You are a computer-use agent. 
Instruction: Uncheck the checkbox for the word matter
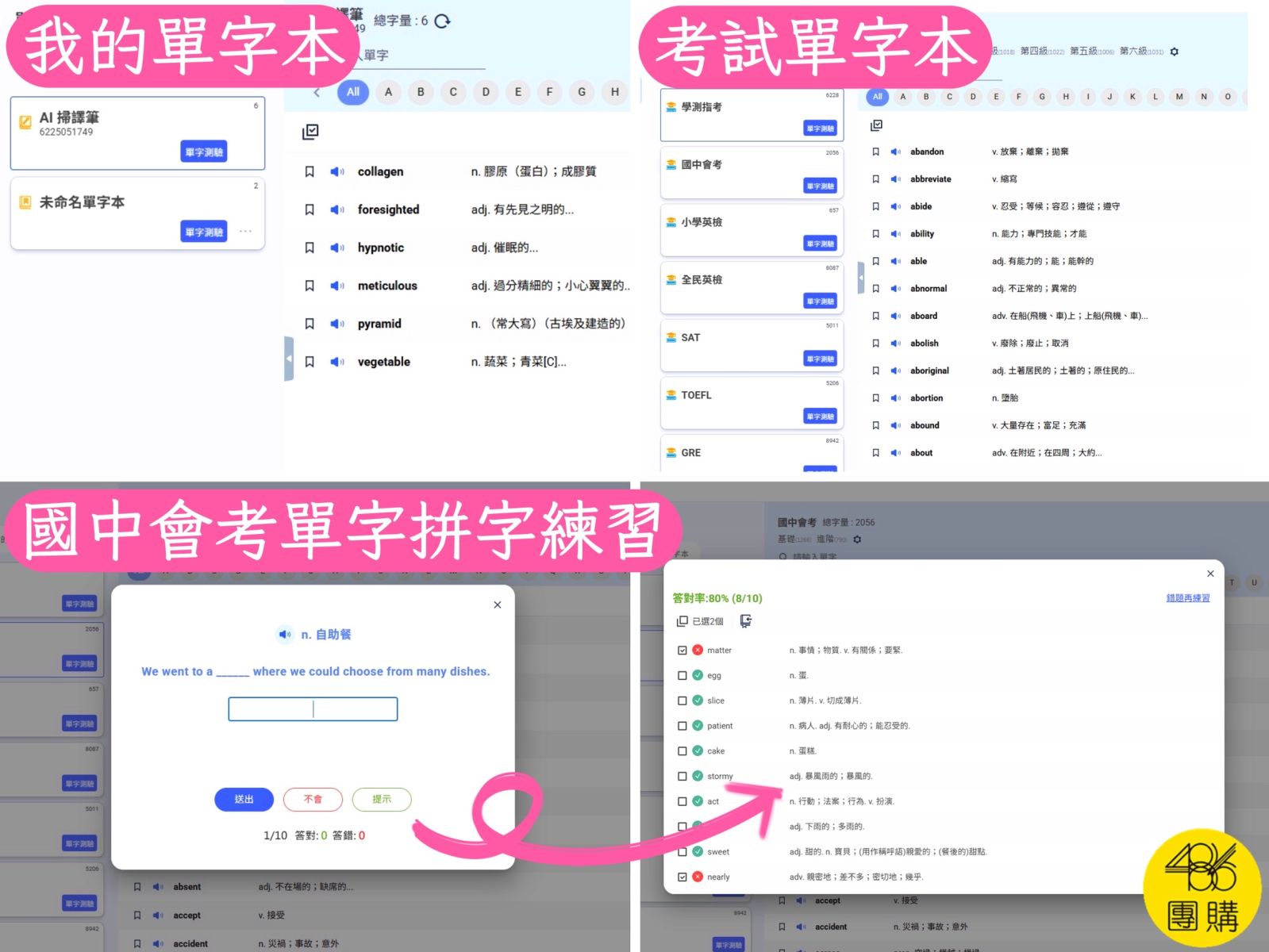pyautogui.click(x=682, y=651)
